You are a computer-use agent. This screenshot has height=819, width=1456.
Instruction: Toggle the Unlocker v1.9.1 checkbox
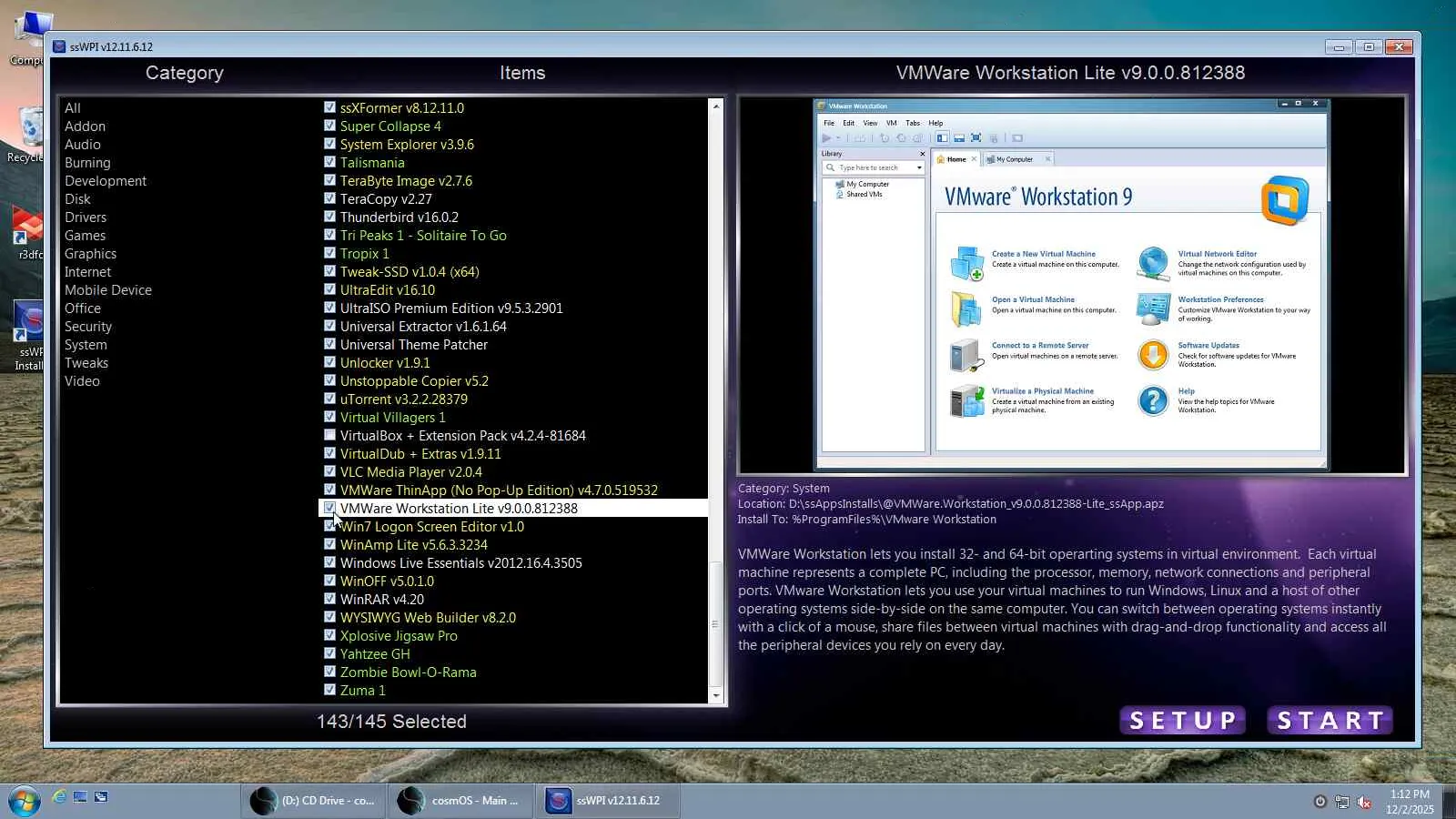coord(329,362)
